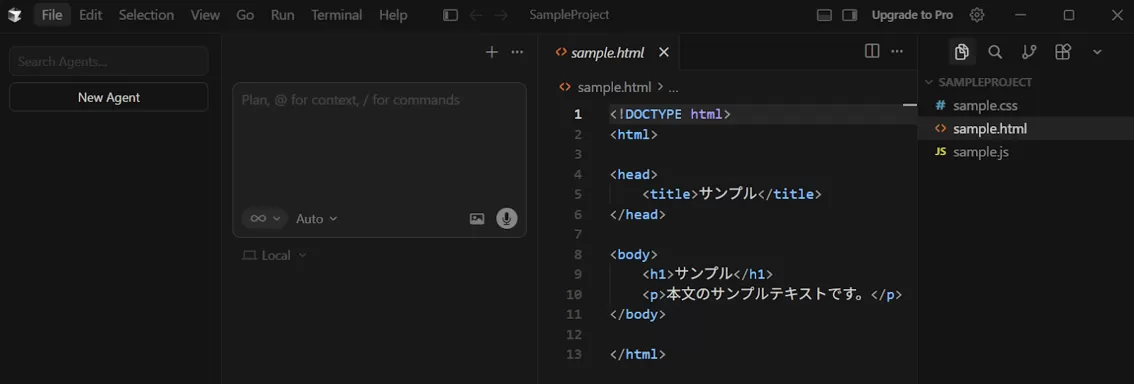Click the New Agent button
This screenshot has width=1134, height=384.
[x=108, y=98]
